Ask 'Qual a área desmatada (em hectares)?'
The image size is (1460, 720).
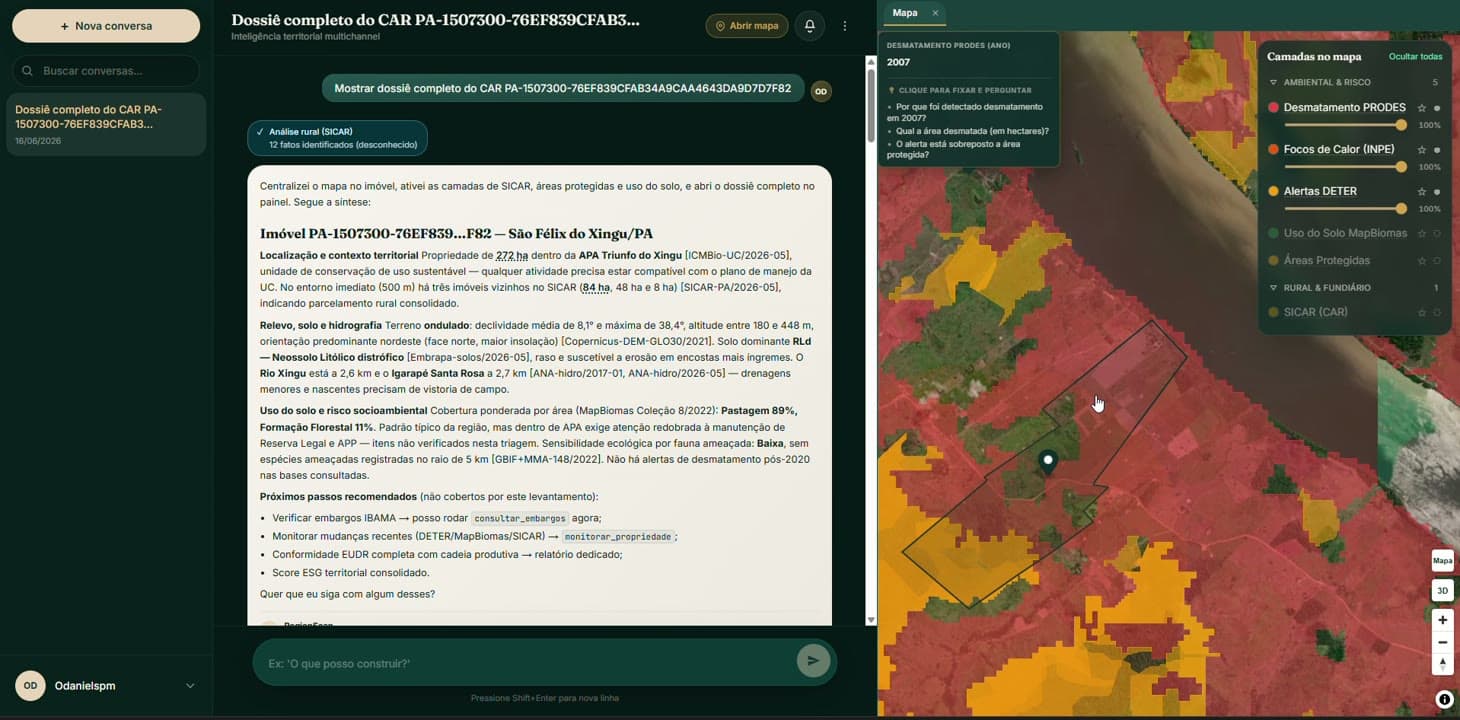pyautogui.click(x=973, y=131)
